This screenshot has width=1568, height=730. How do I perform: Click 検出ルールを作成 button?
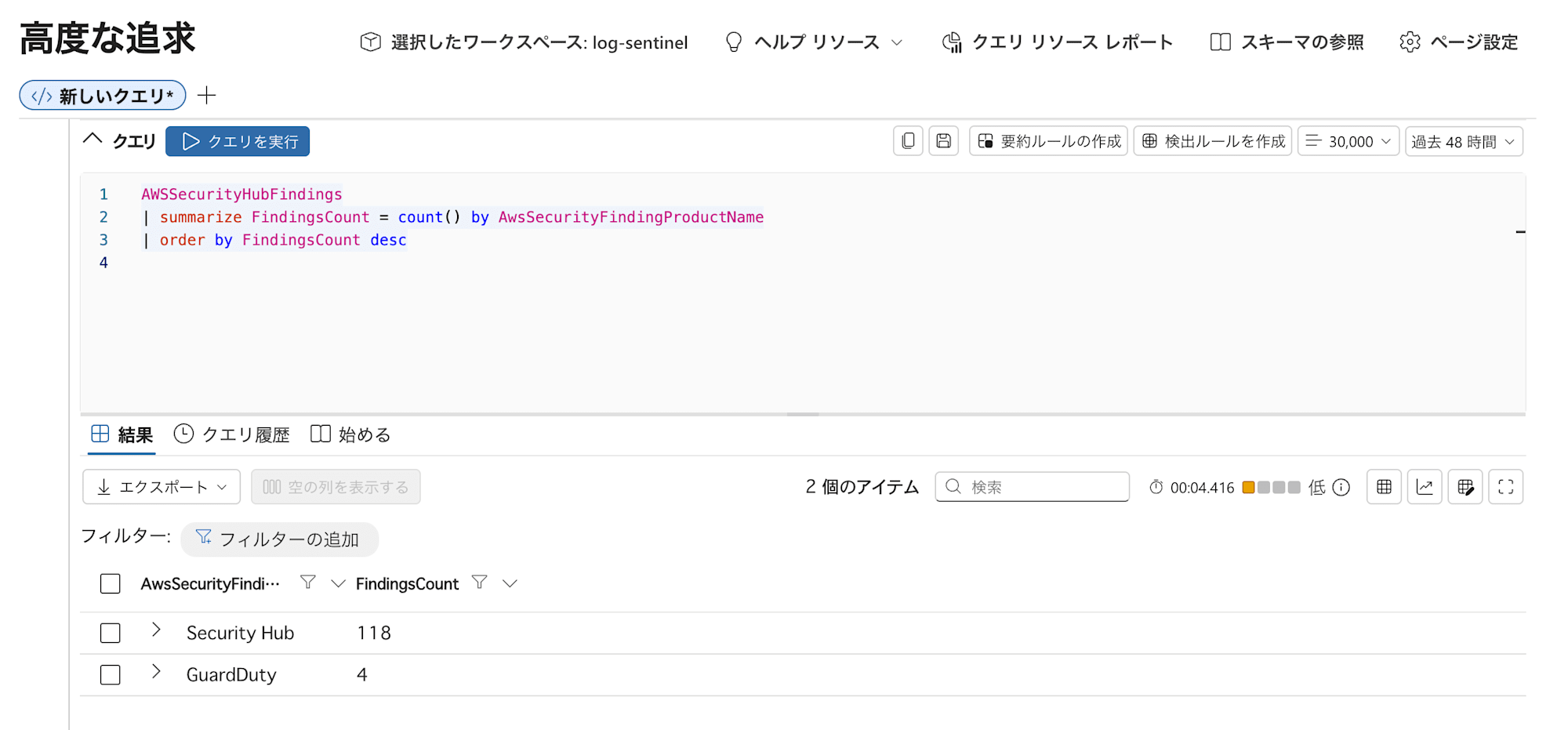[x=1213, y=141]
